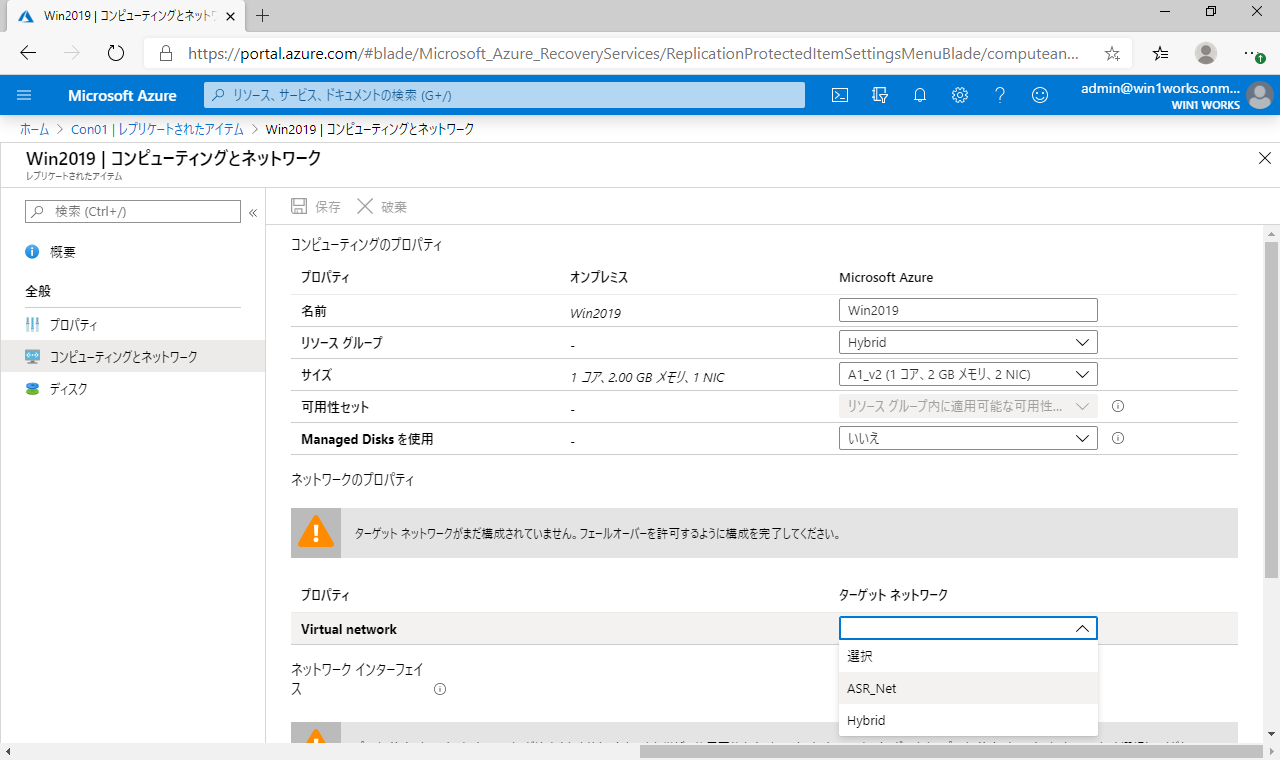Click the vertical scrollbar of the blade

[x=1271, y=410]
